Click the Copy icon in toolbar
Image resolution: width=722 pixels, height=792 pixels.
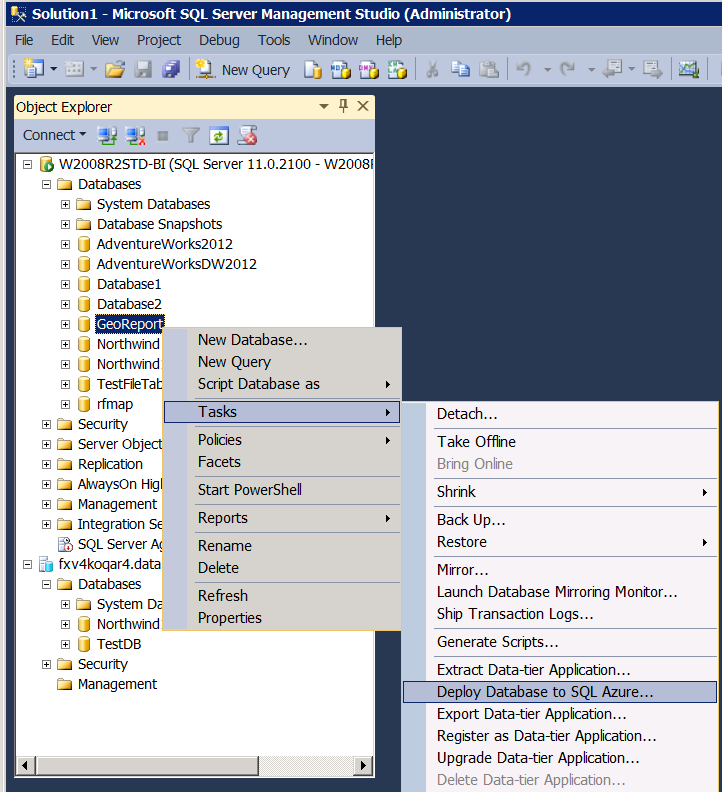460,69
